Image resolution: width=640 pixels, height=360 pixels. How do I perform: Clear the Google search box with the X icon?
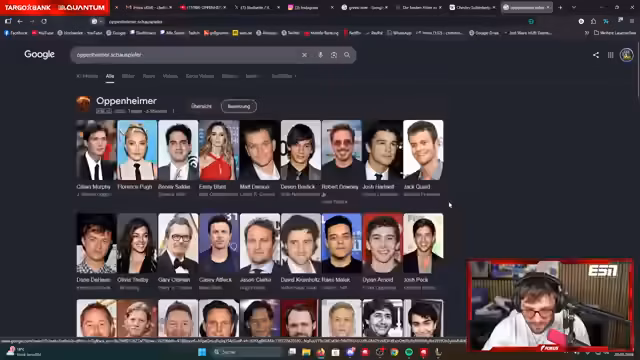[x=304, y=55]
